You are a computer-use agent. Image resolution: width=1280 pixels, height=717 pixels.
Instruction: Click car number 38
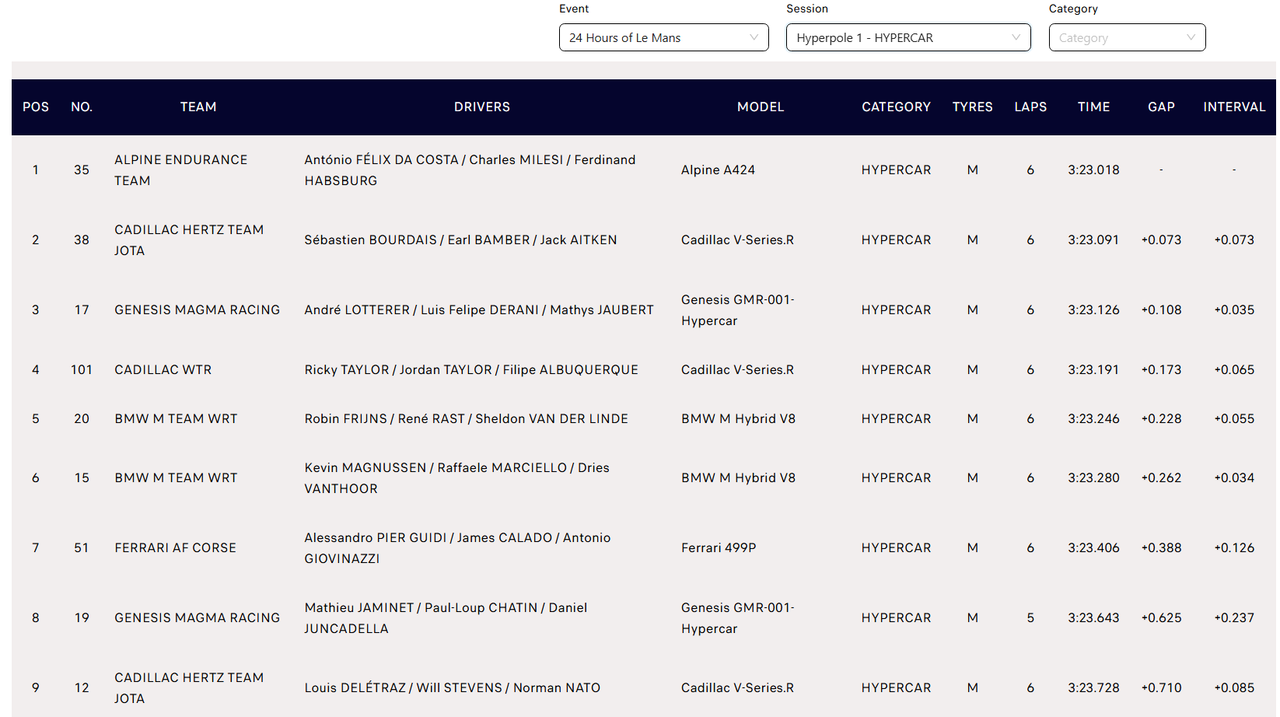tap(82, 240)
